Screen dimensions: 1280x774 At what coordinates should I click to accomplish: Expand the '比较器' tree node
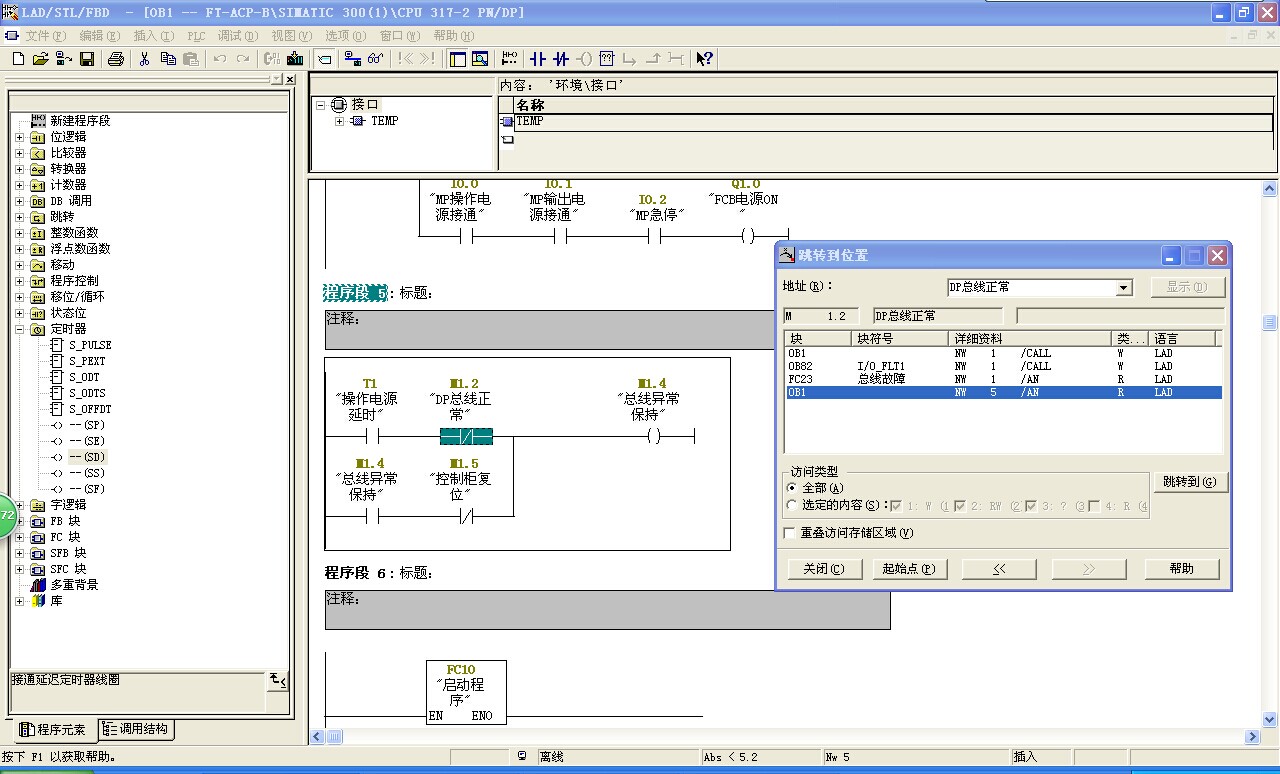pyautogui.click(x=19, y=153)
